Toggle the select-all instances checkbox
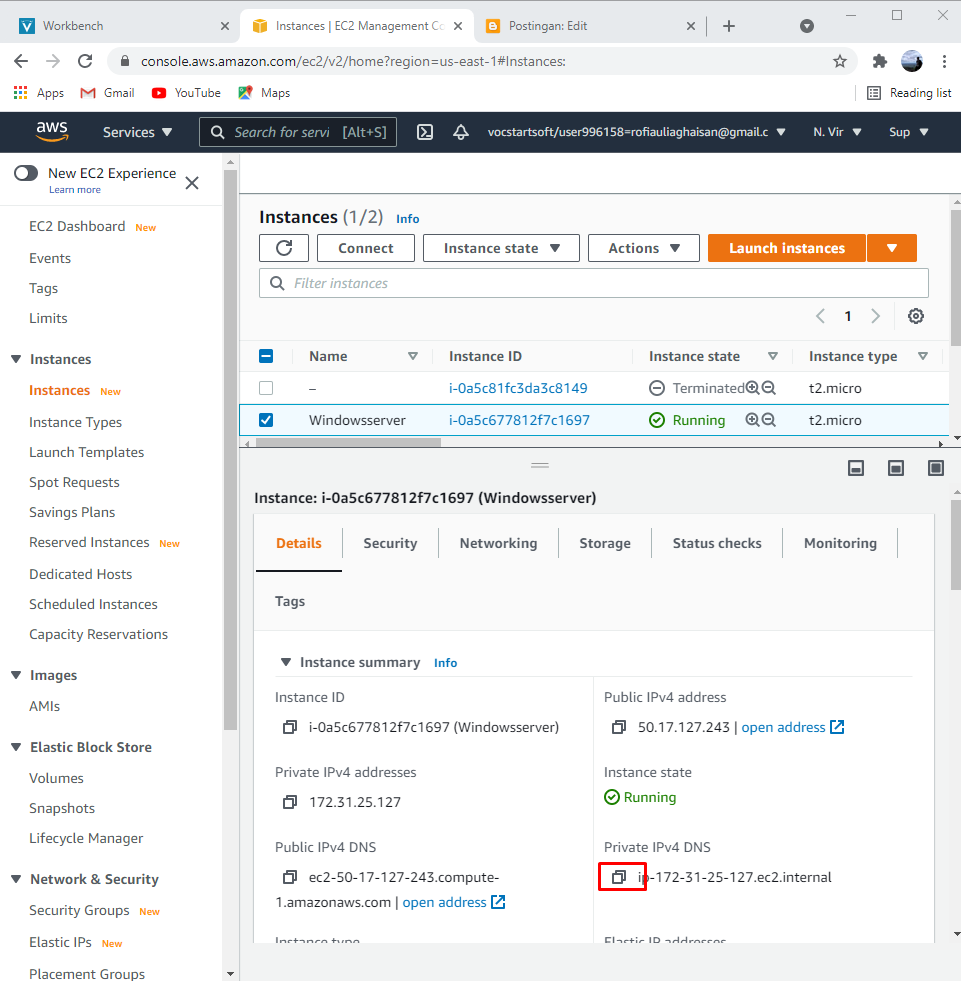The image size is (961, 981). coord(266,356)
